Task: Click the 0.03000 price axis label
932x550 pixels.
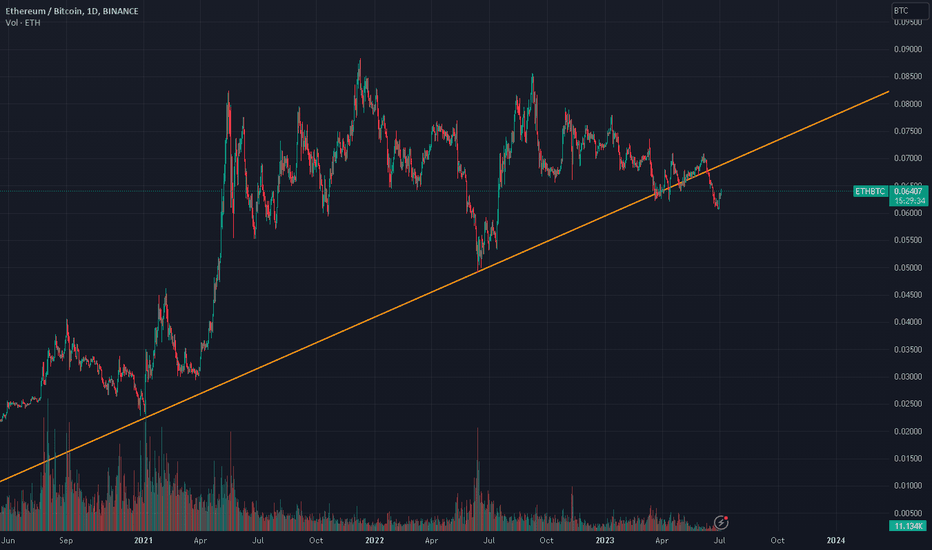Action: pos(908,377)
